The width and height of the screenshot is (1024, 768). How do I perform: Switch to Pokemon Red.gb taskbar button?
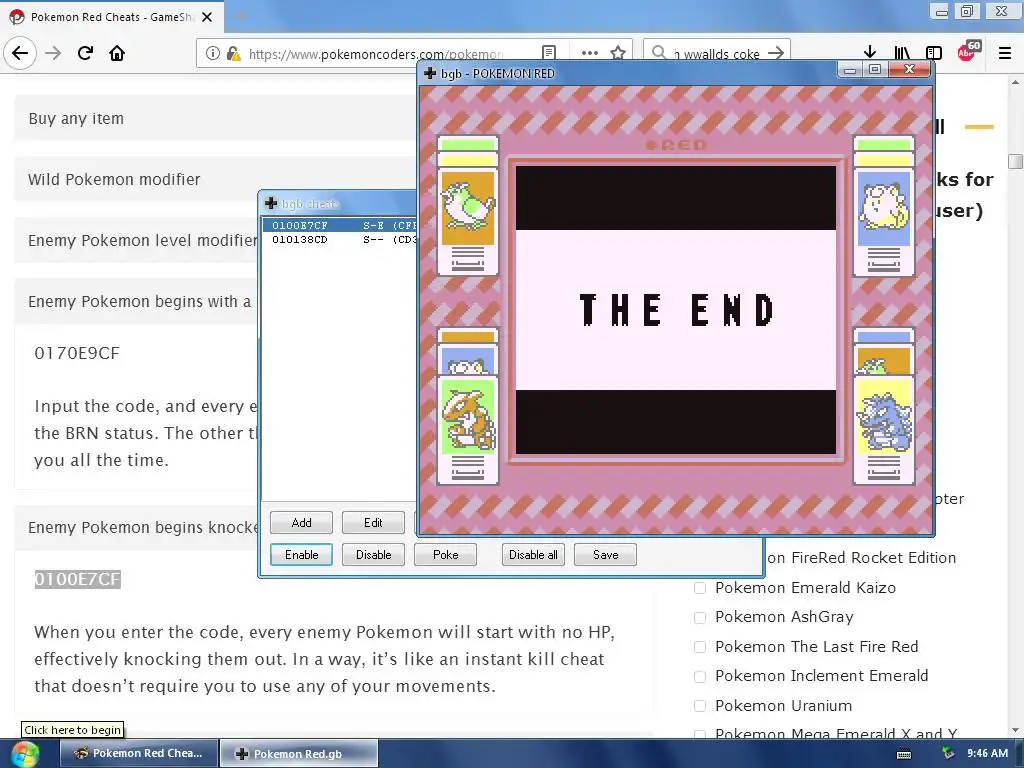coord(298,753)
